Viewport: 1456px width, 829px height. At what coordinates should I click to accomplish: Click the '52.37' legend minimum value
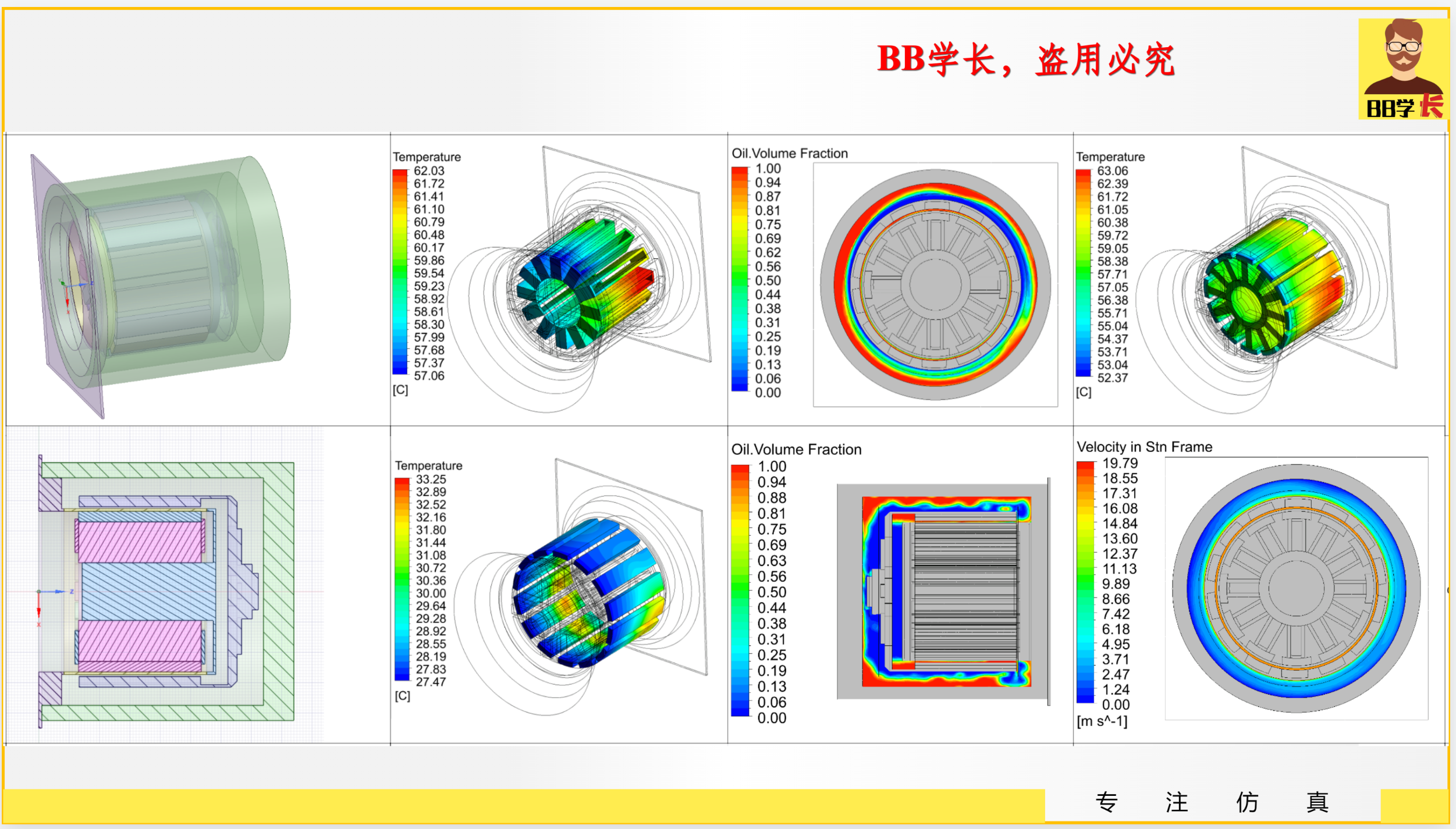pos(1113,378)
